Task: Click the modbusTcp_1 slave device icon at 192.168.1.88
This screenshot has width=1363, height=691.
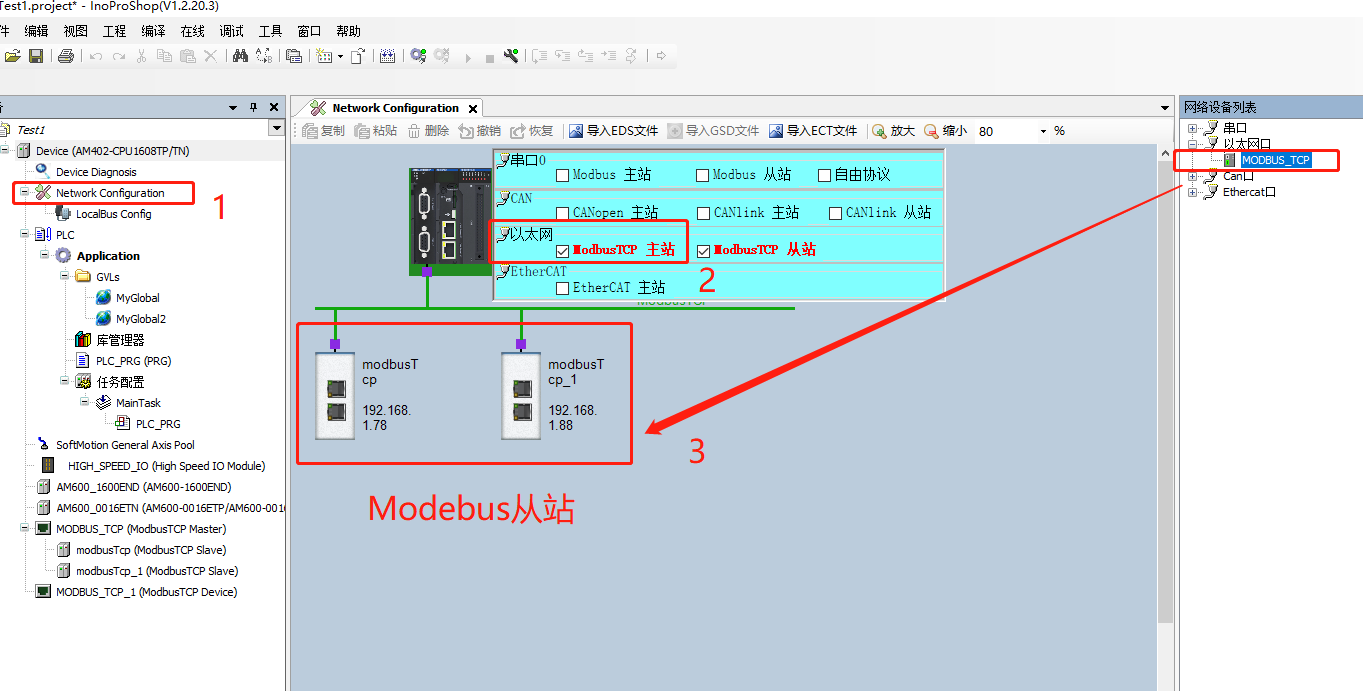Action: (521, 395)
